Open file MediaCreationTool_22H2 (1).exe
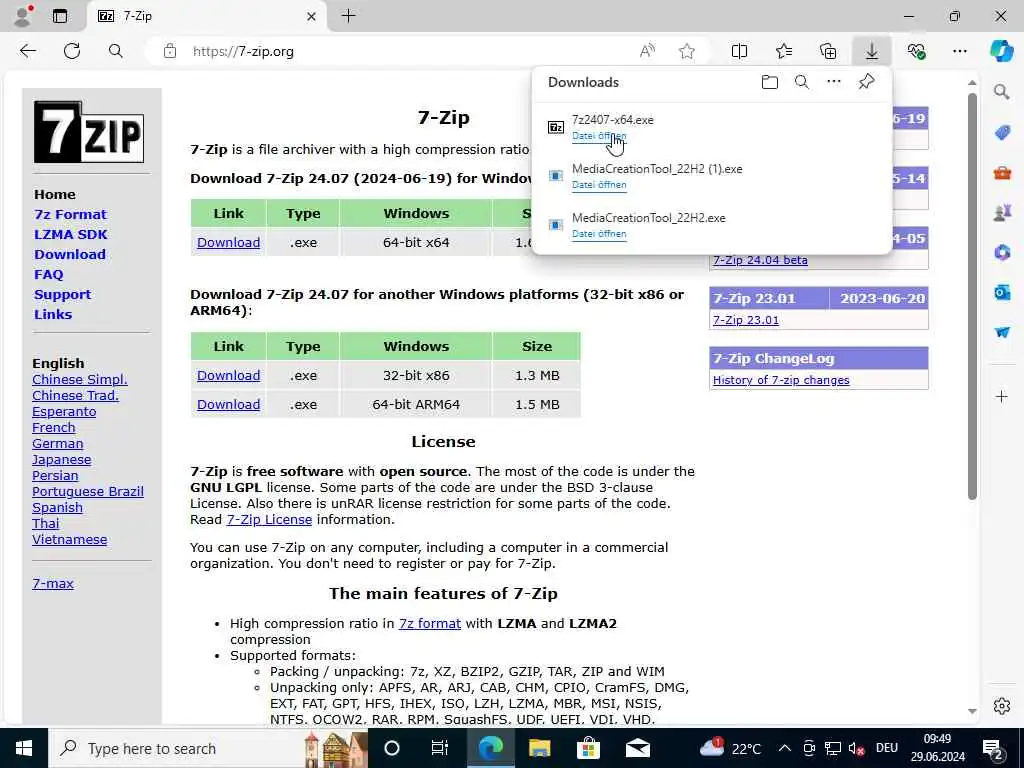The image size is (1024, 768). (599, 185)
